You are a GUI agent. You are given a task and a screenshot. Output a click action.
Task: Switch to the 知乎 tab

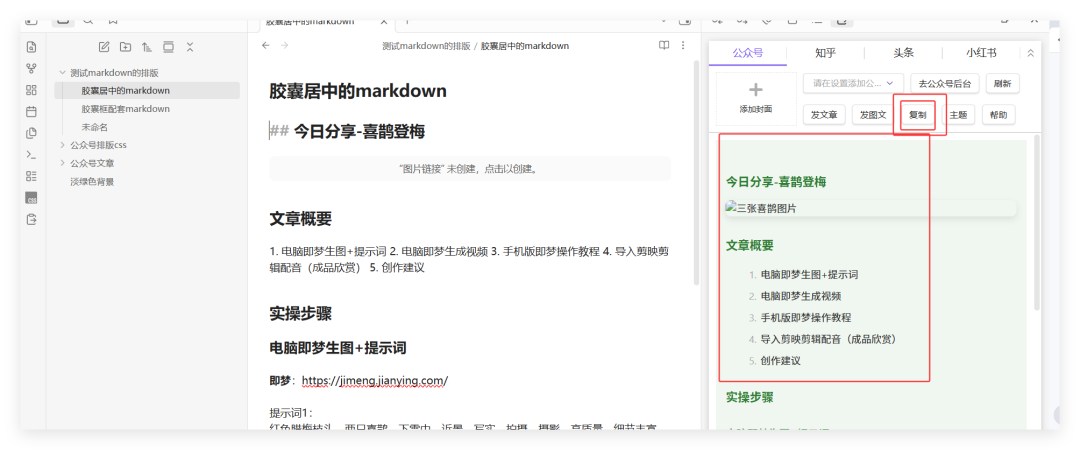[x=825, y=53]
